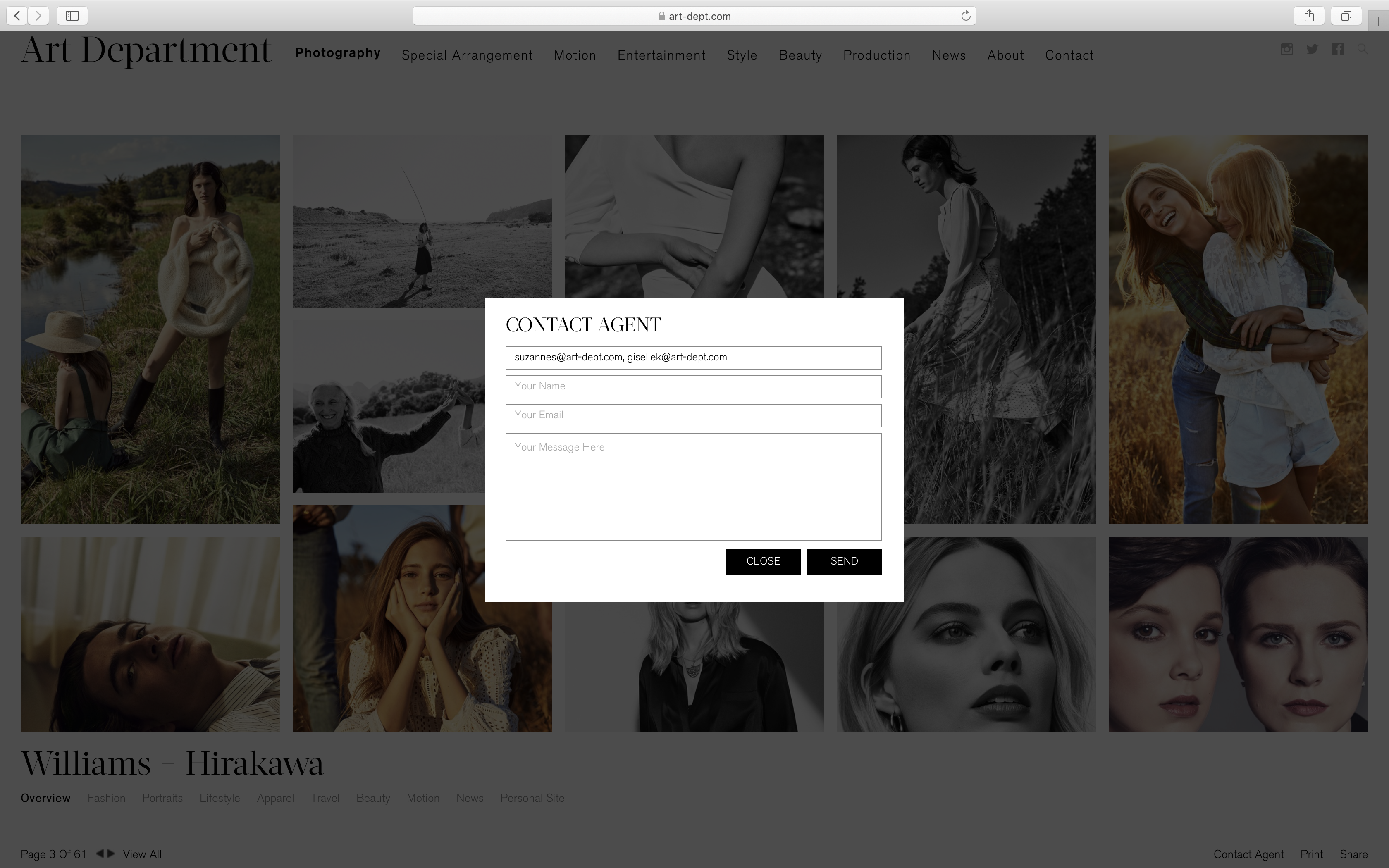Open the Safari tab overview icon

click(x=1346, y=16)
